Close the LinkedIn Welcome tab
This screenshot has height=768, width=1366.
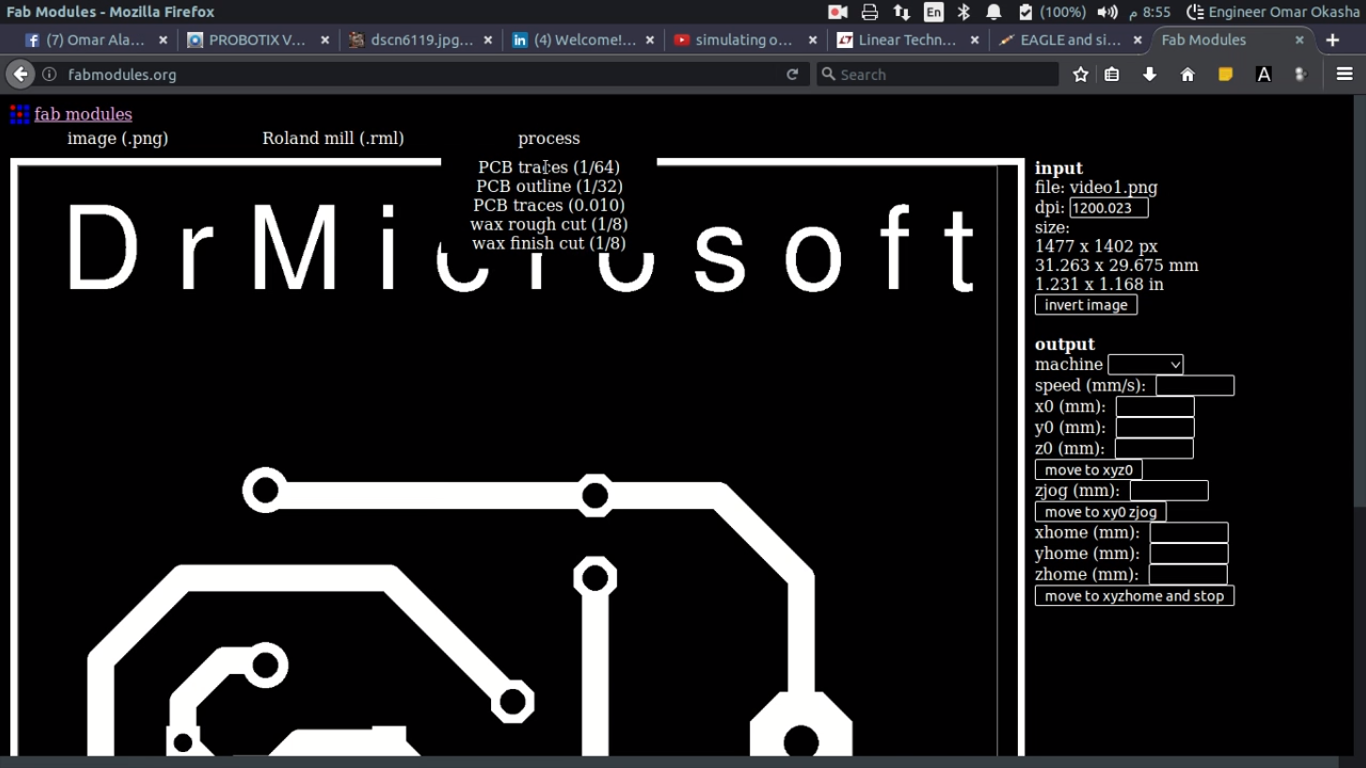click(650, 40)
